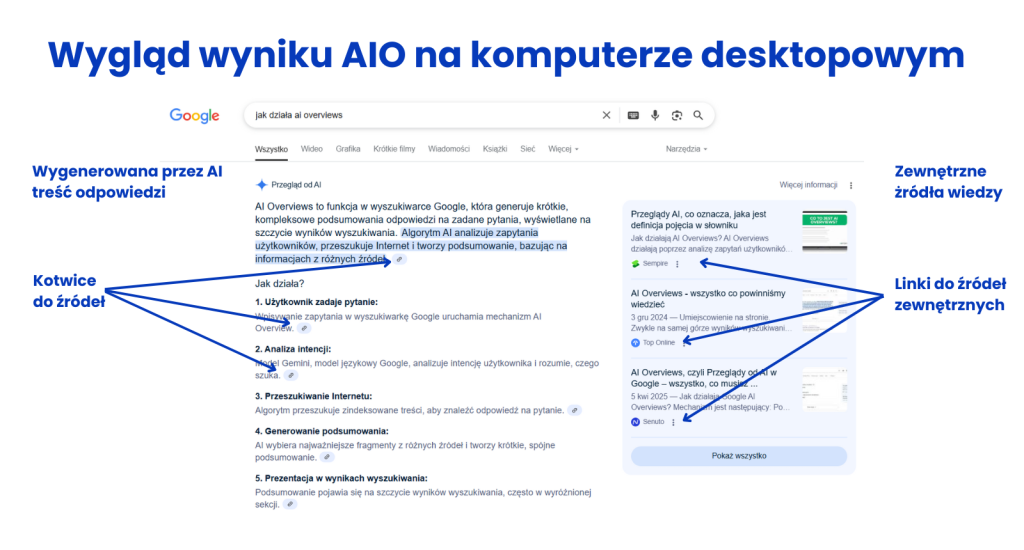The image size is (1024, 550).
Task: Expand the Więcej dropdown
Action: point(563,149)
